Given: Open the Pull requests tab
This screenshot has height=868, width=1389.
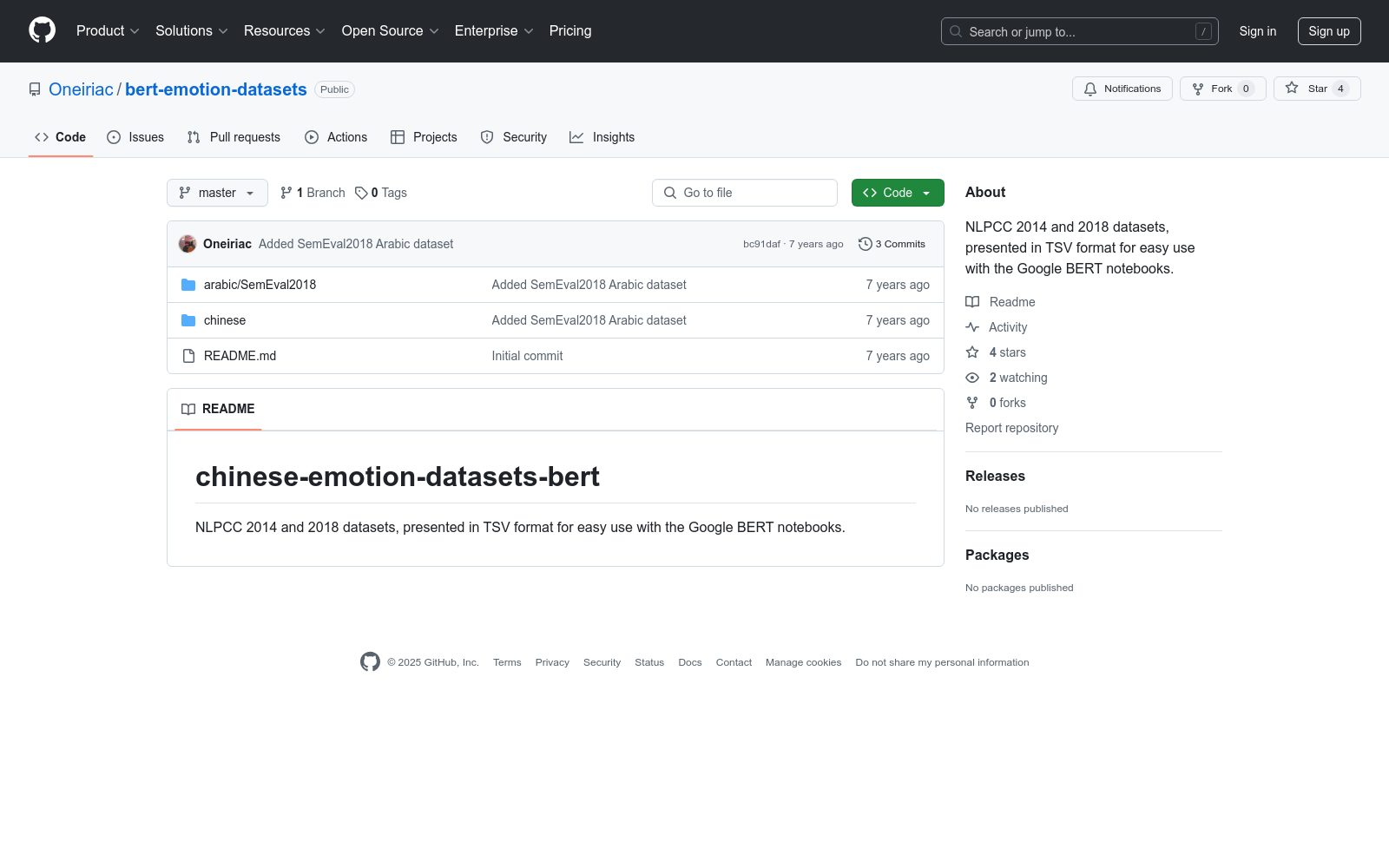Looking at the screenshot, I should 234,137.
